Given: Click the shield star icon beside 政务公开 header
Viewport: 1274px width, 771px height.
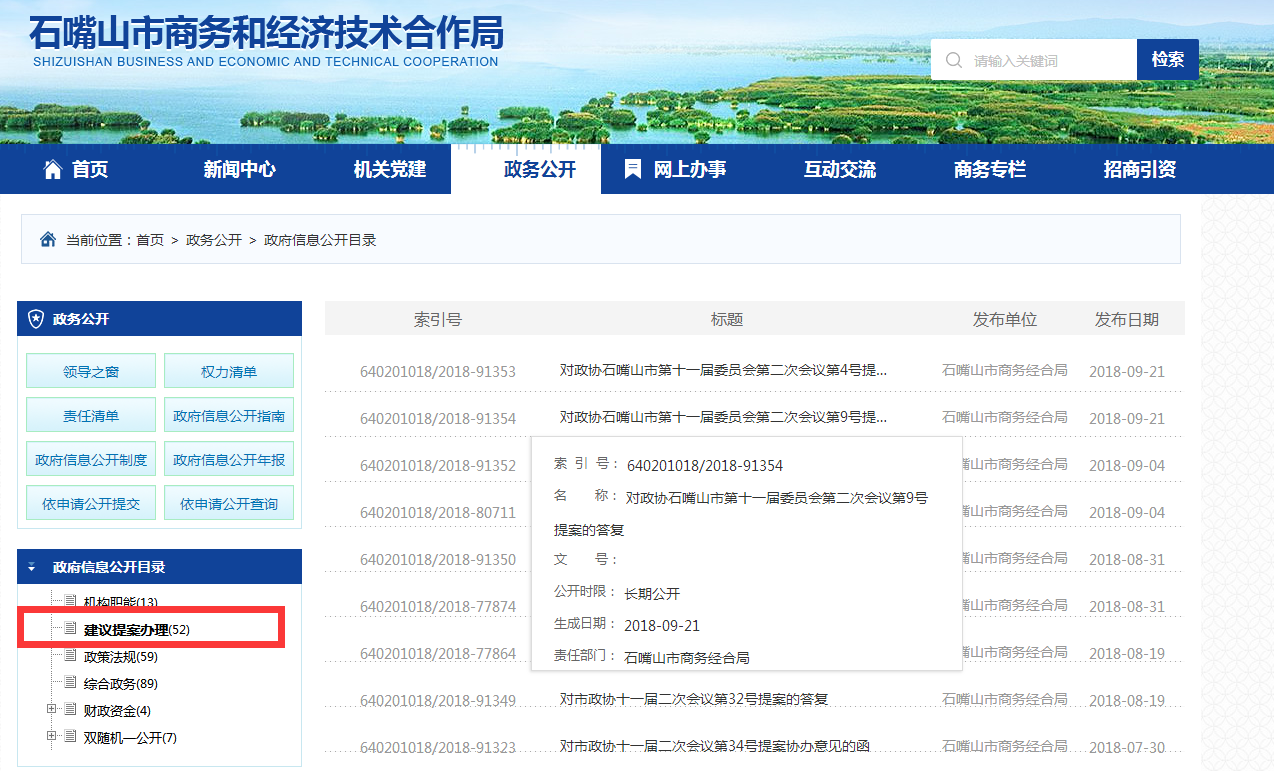Looking at the screenshot, I should coord(36,319).
